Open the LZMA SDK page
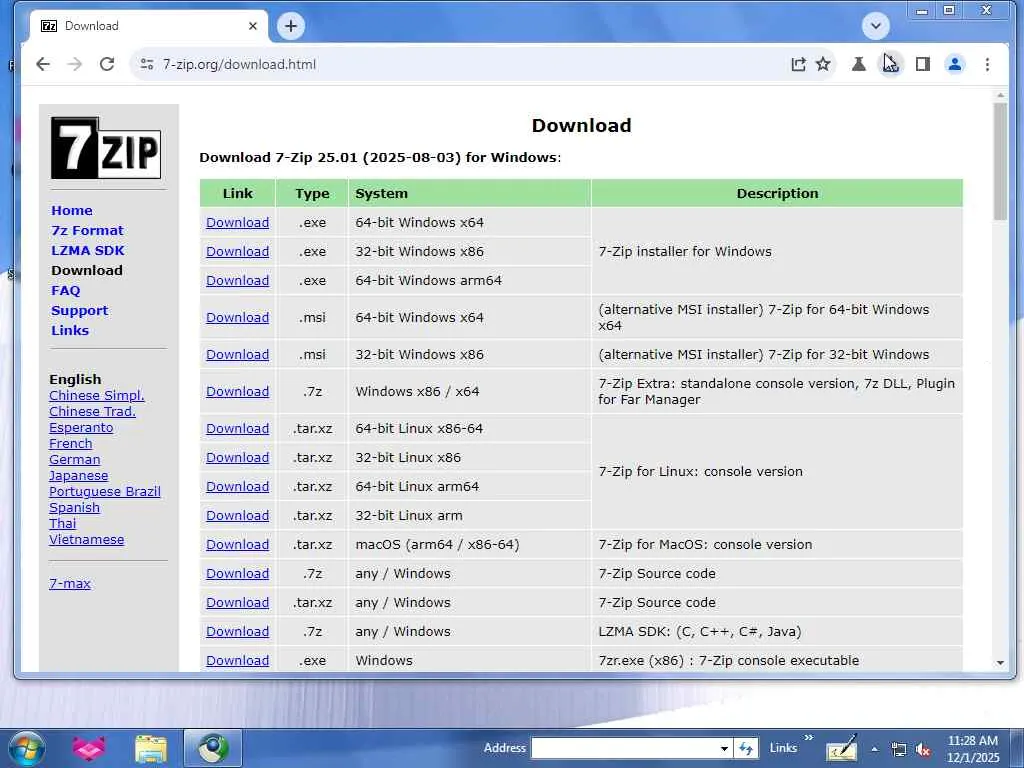This screenshot has height=768, width=1024. pos(88,251)
